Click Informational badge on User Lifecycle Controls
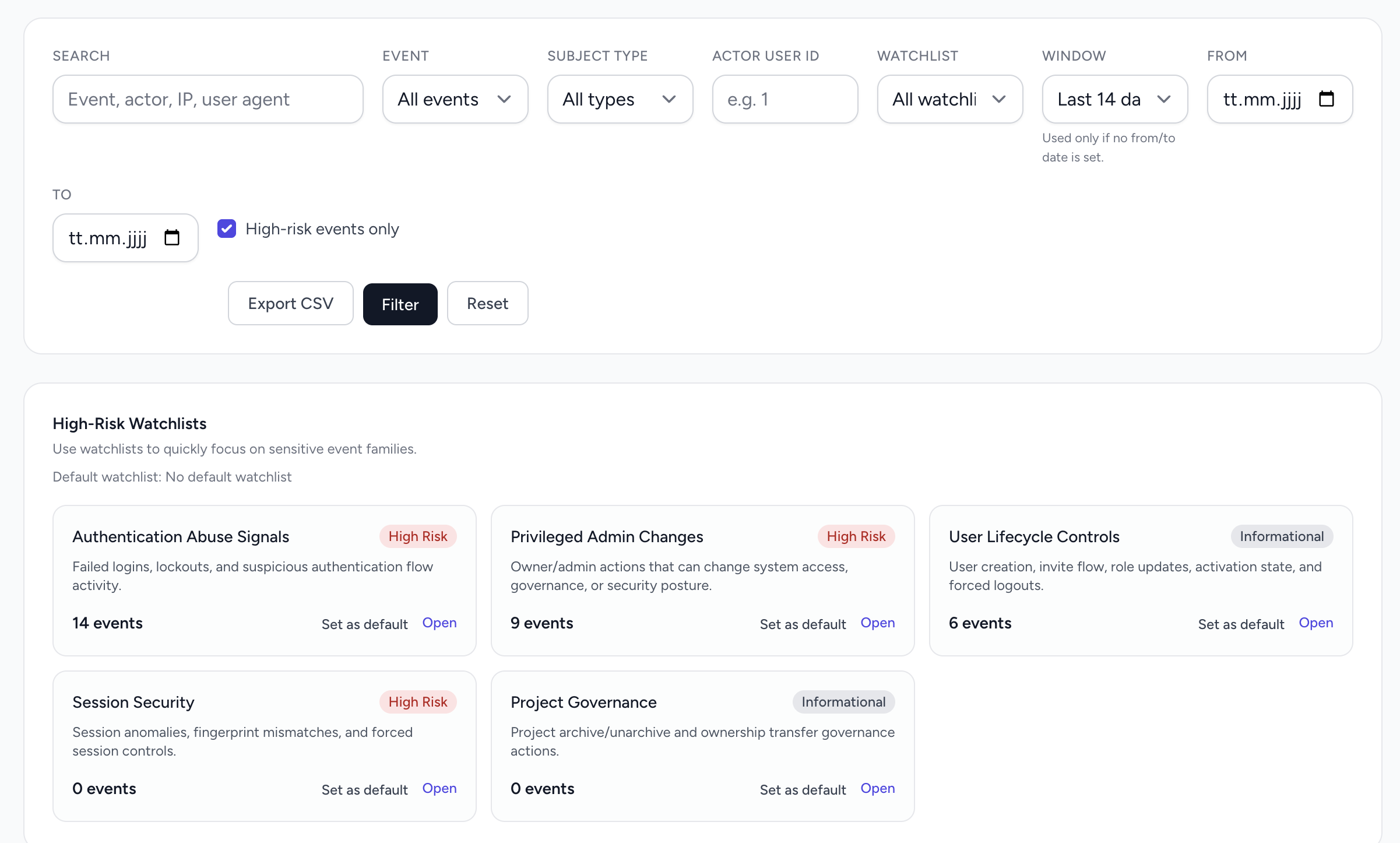1400x843 pixels. pyautogui.click(x=1282, y=536)
